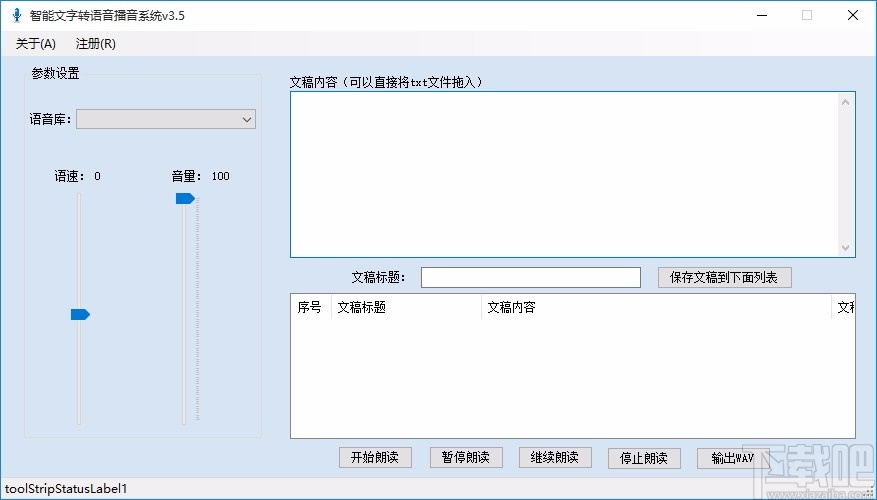Click the 音量 volume slider thumb

[x=185, y=199]
